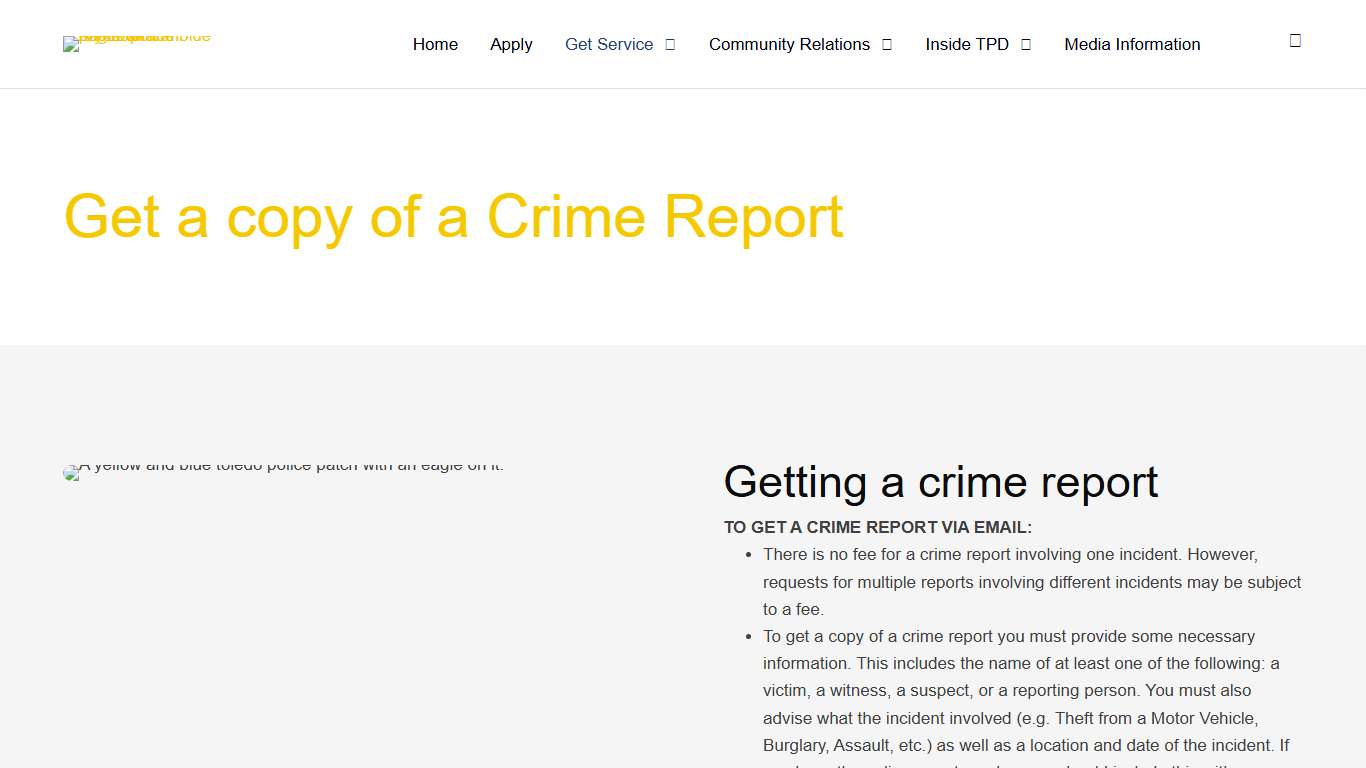Click the highlighted Get Service link
Screen dimensions: 1366x768
click(609, 44)
